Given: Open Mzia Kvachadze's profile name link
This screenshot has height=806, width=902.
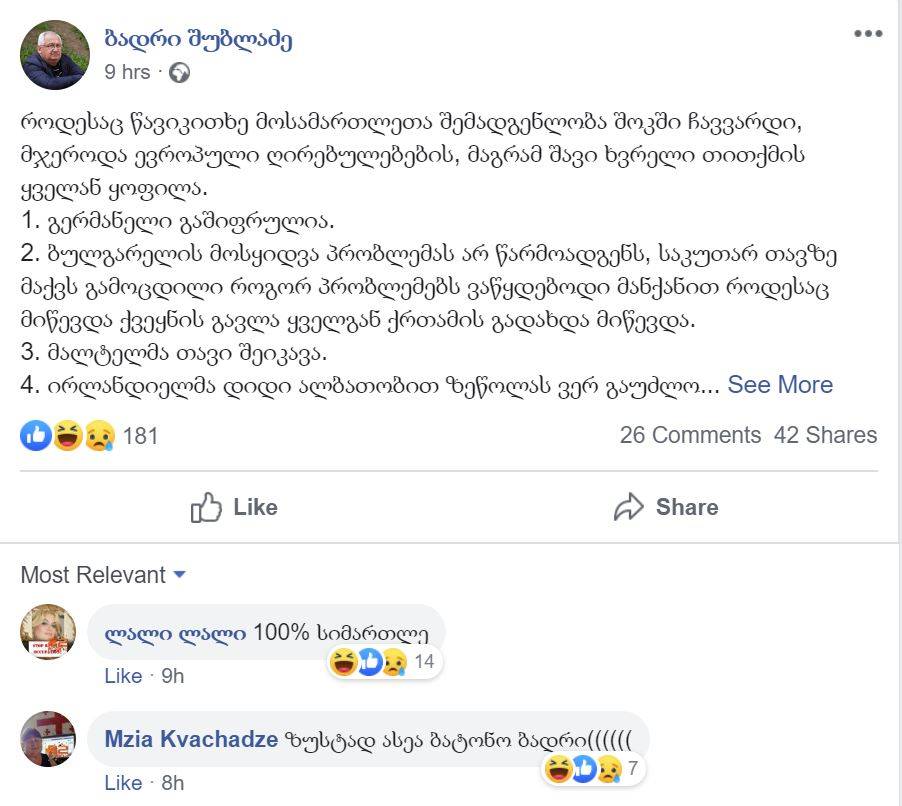Looking at the screenshot, I should coord(191,740).
